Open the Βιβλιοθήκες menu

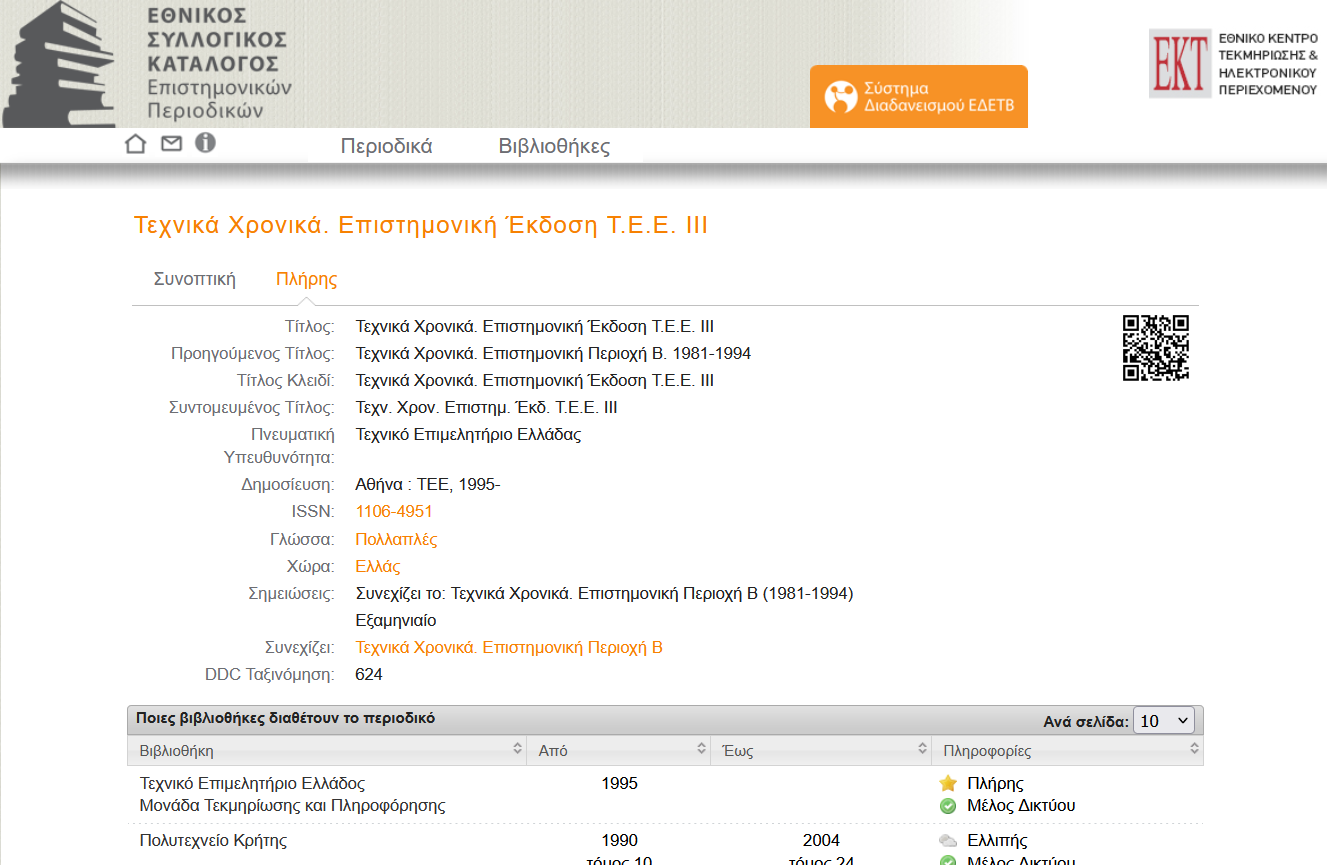tap(554, 146)
